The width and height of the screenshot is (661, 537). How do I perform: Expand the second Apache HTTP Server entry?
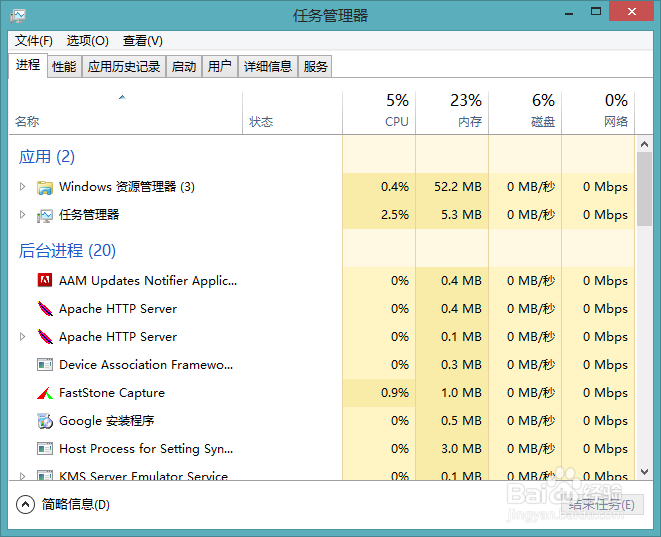point(22,336)
